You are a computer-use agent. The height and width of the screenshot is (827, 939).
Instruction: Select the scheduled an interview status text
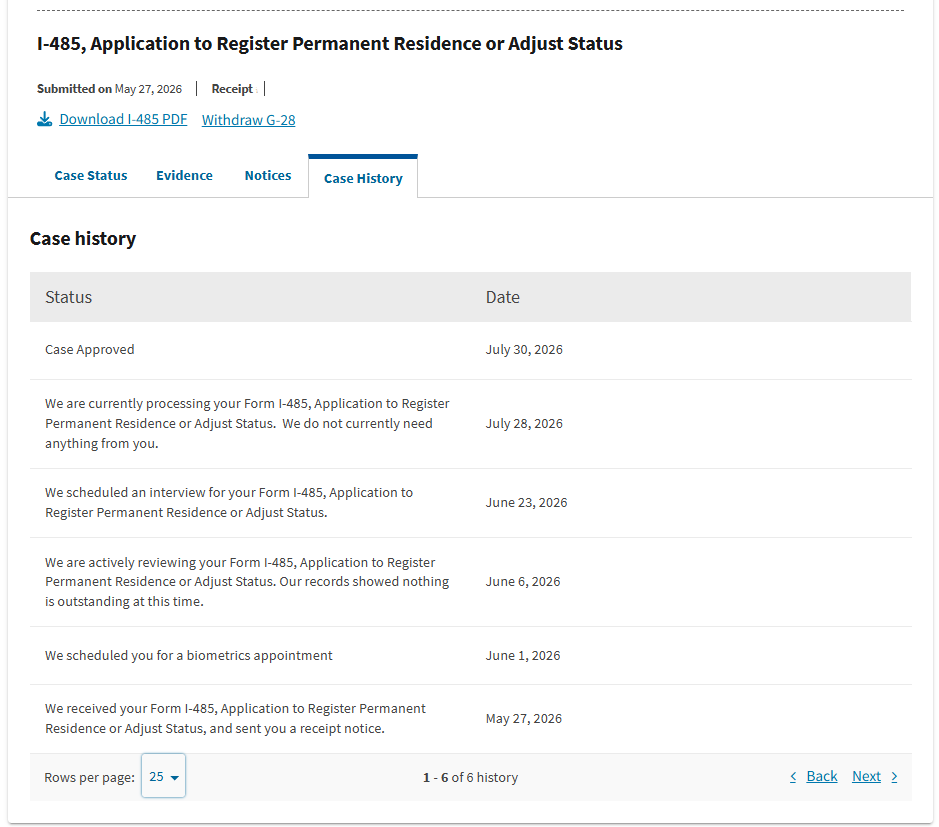(x=229, y=502)
